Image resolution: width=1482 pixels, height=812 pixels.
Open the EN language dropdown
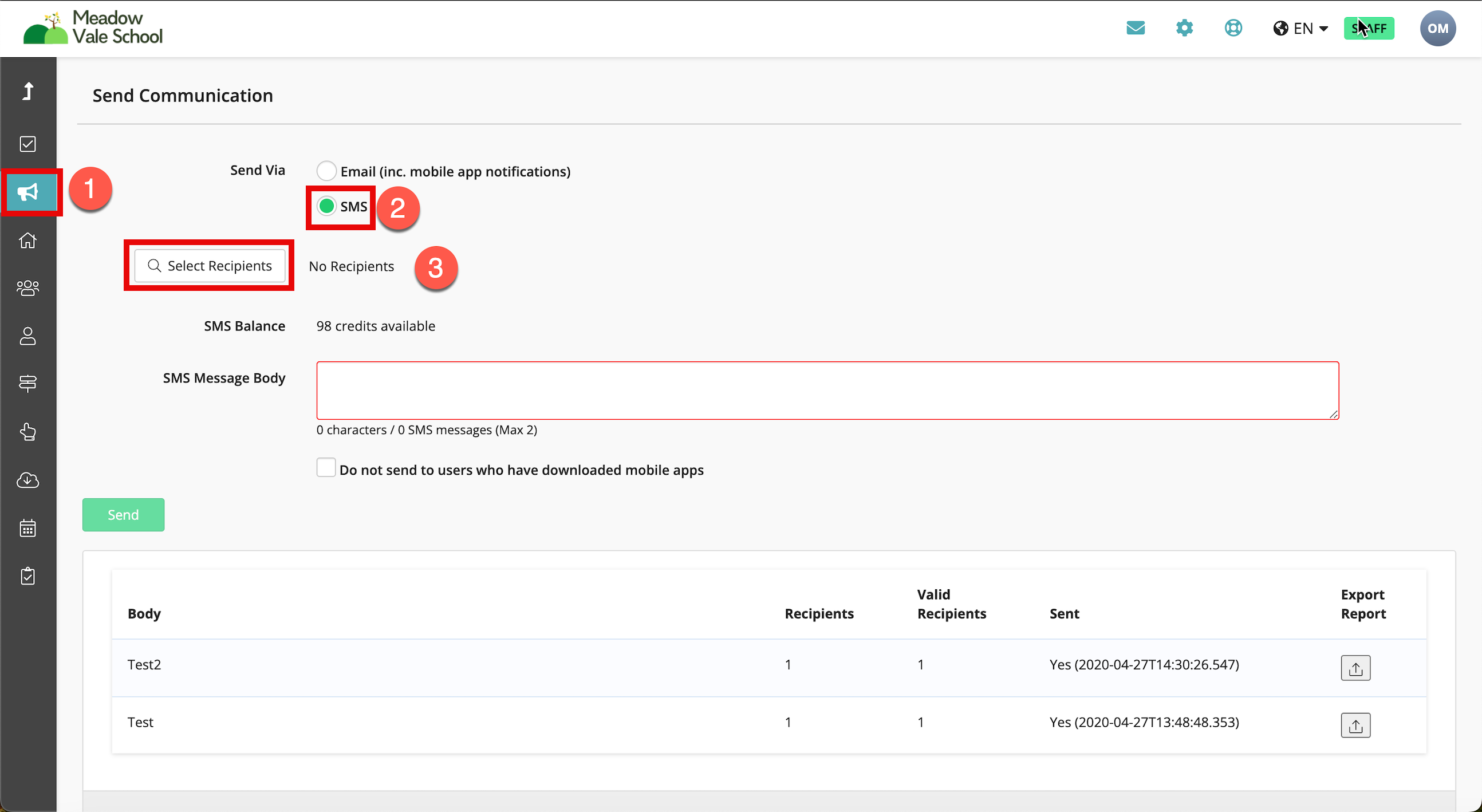coord(1301,28)
